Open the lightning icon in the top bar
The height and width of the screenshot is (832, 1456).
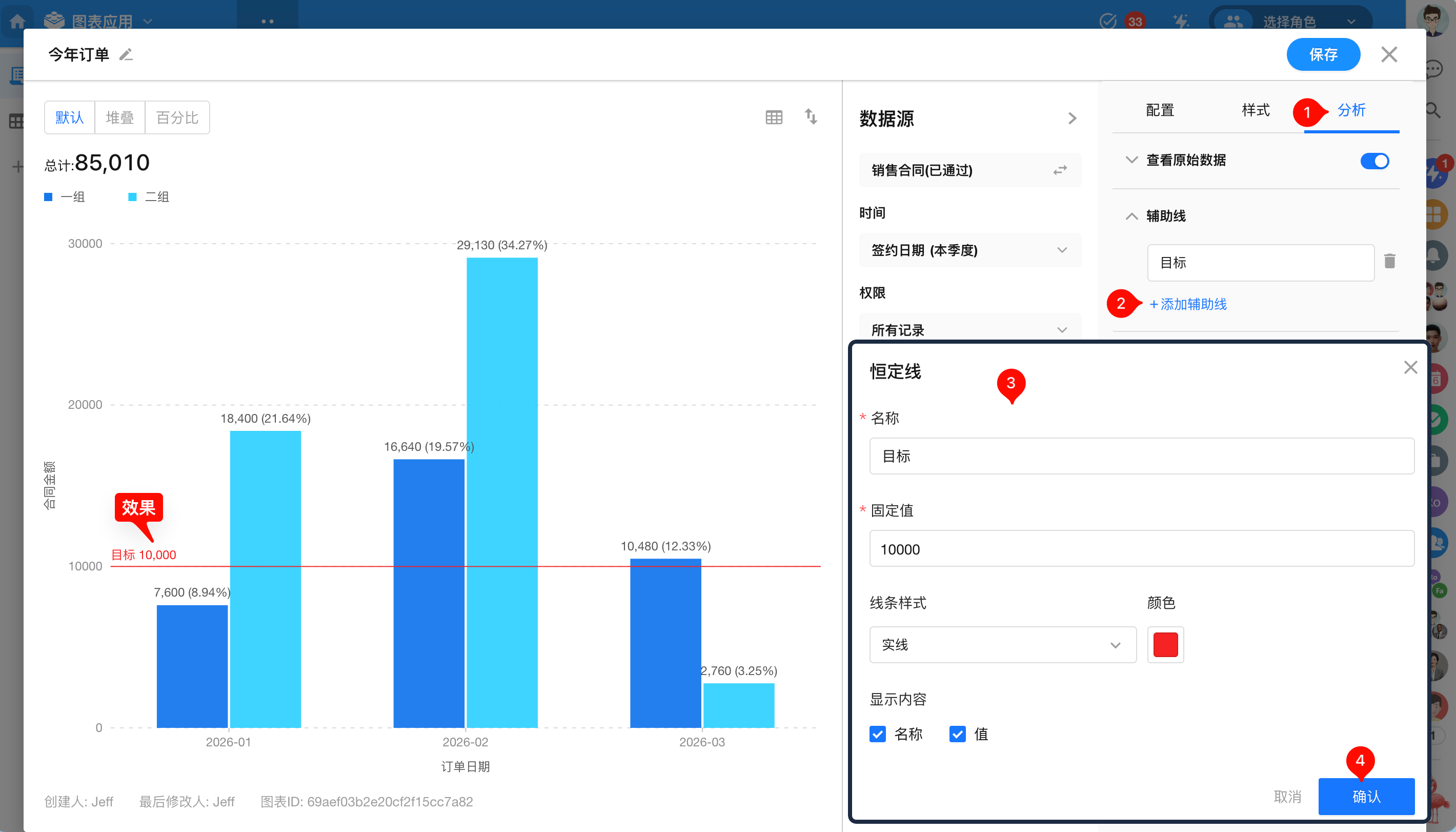click(x=1181, y=22)
